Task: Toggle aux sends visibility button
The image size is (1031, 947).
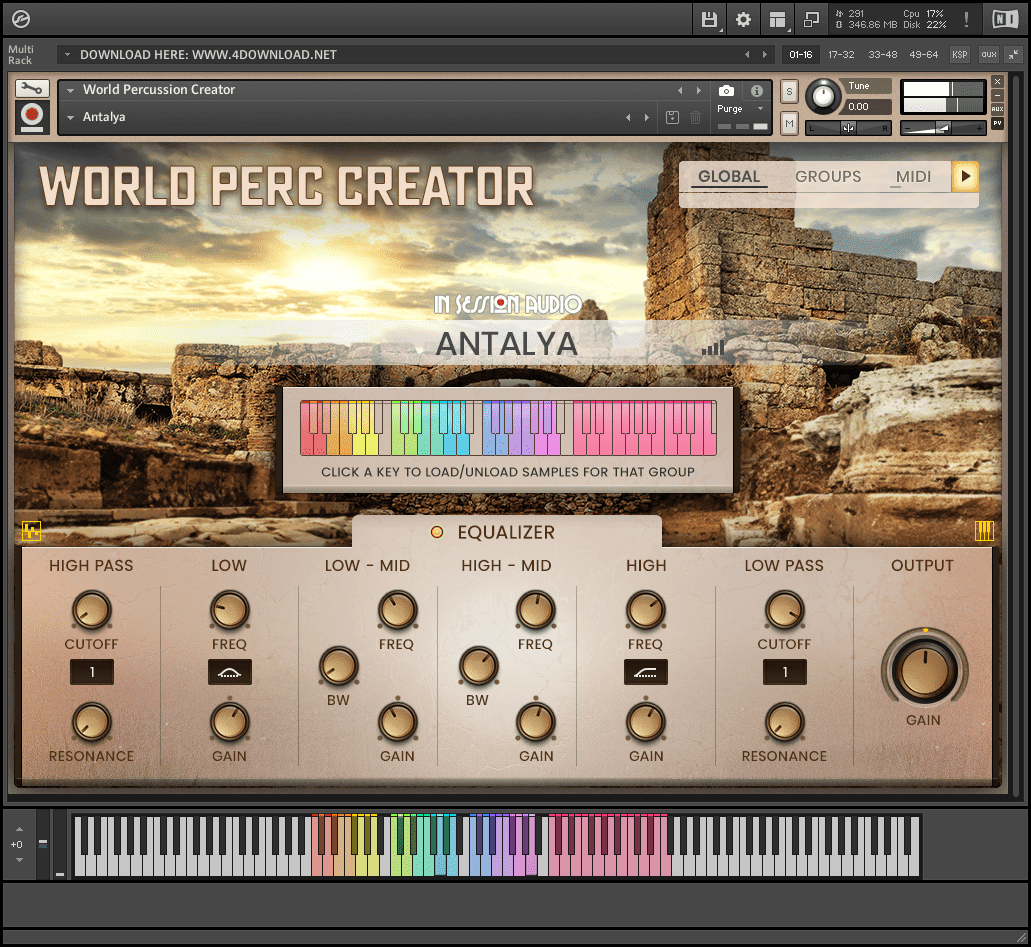Action: pos(989,55)
